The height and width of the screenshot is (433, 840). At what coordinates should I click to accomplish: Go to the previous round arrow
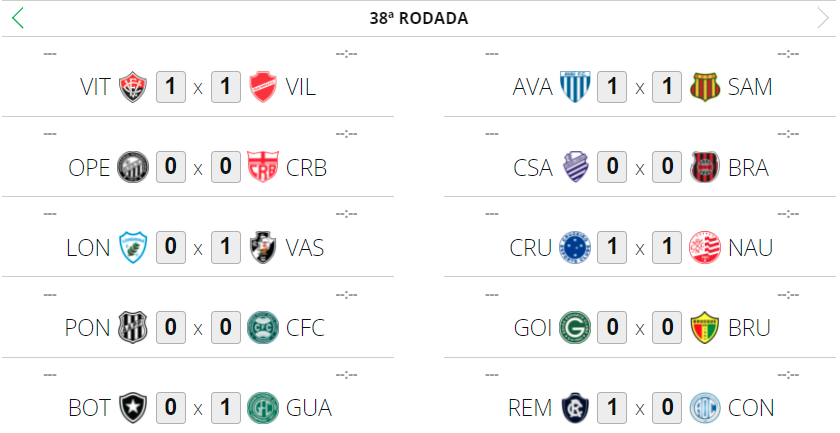[x=17, y=17]
